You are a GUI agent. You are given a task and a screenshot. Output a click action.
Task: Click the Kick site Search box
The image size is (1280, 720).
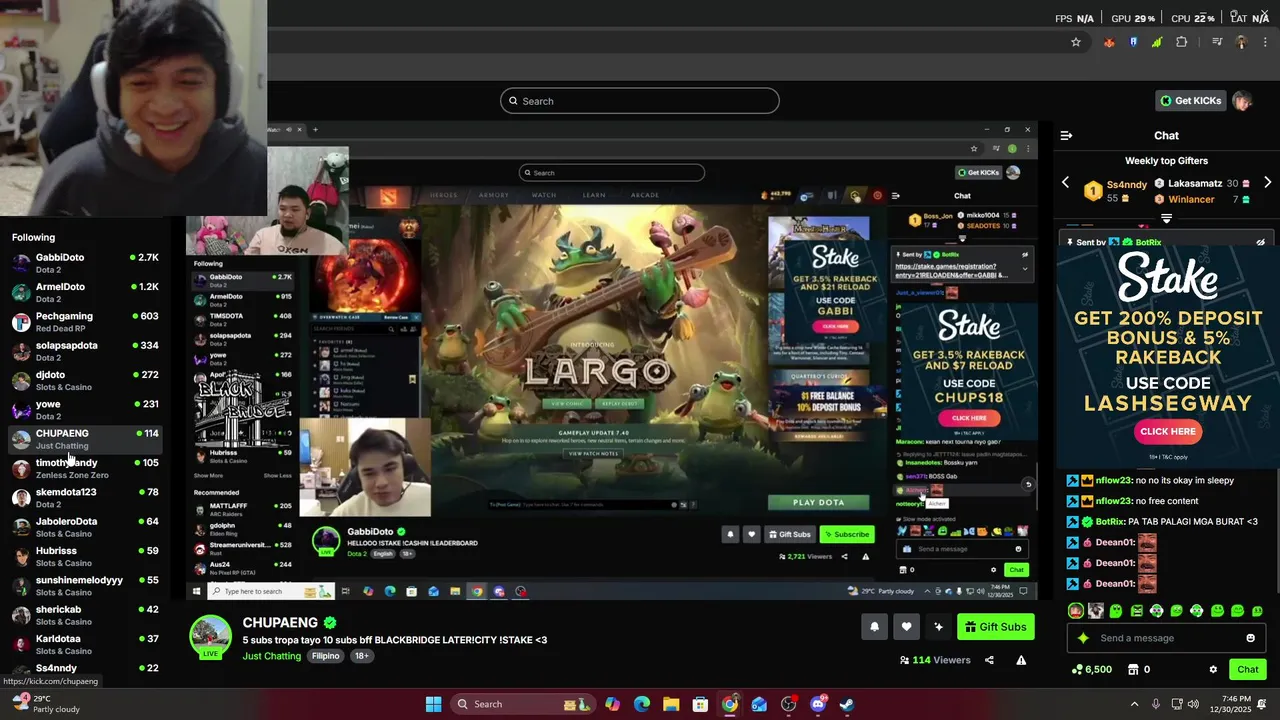tap(640, 101)
